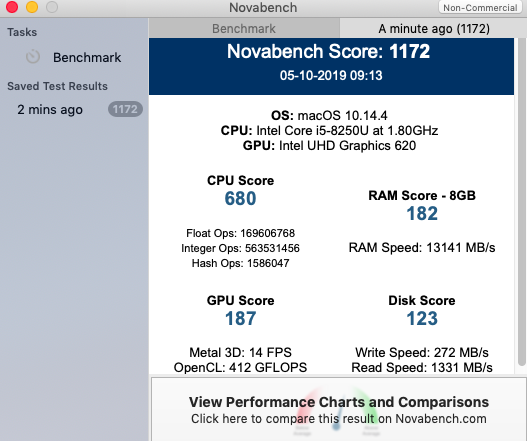The height and width of the screenshot is (441, 527).
Task: Click Metal 3D: 14 FPS text
Action: click(x=240, y=352)
